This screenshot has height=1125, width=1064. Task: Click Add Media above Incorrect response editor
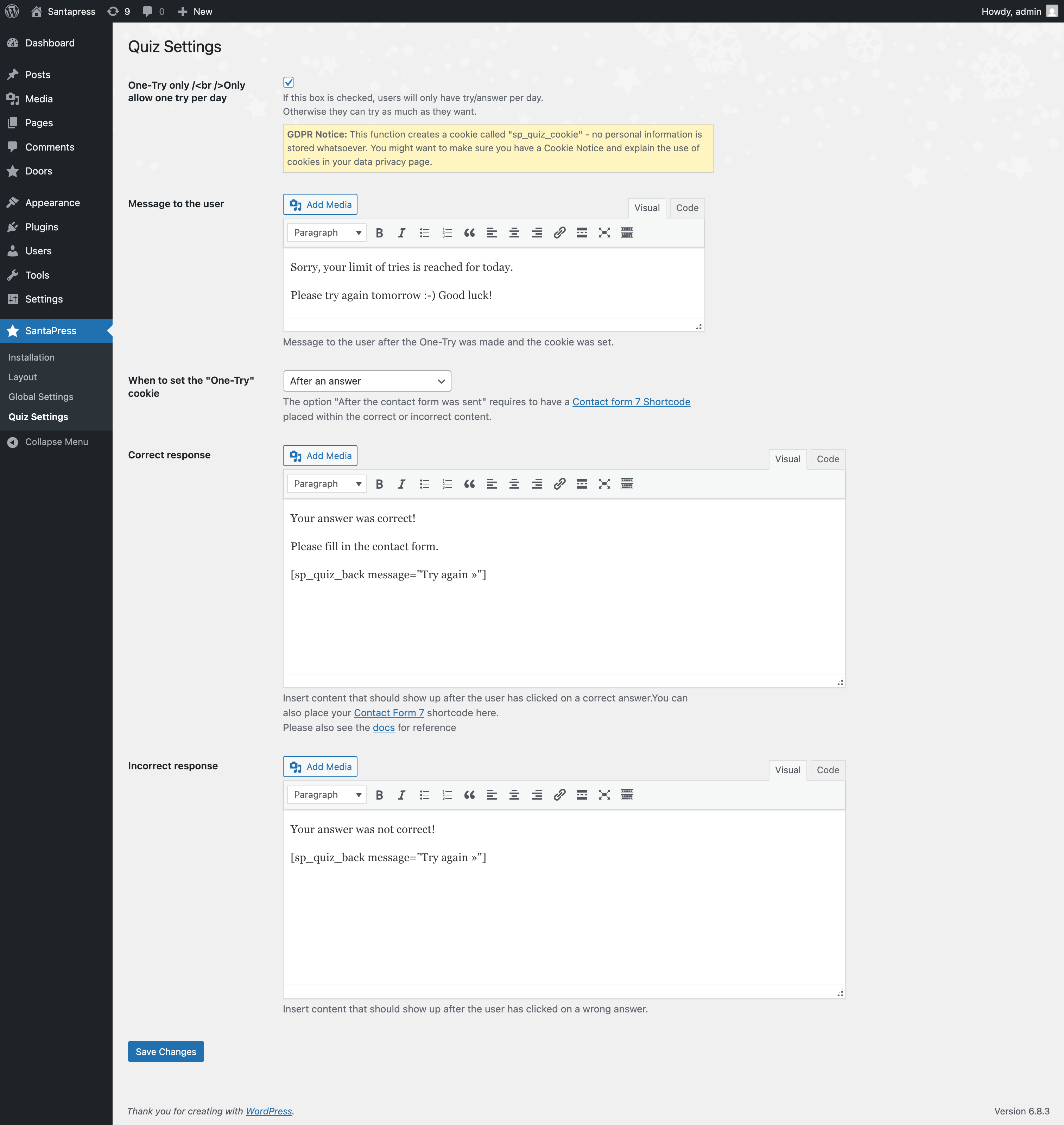coord(320,767)
